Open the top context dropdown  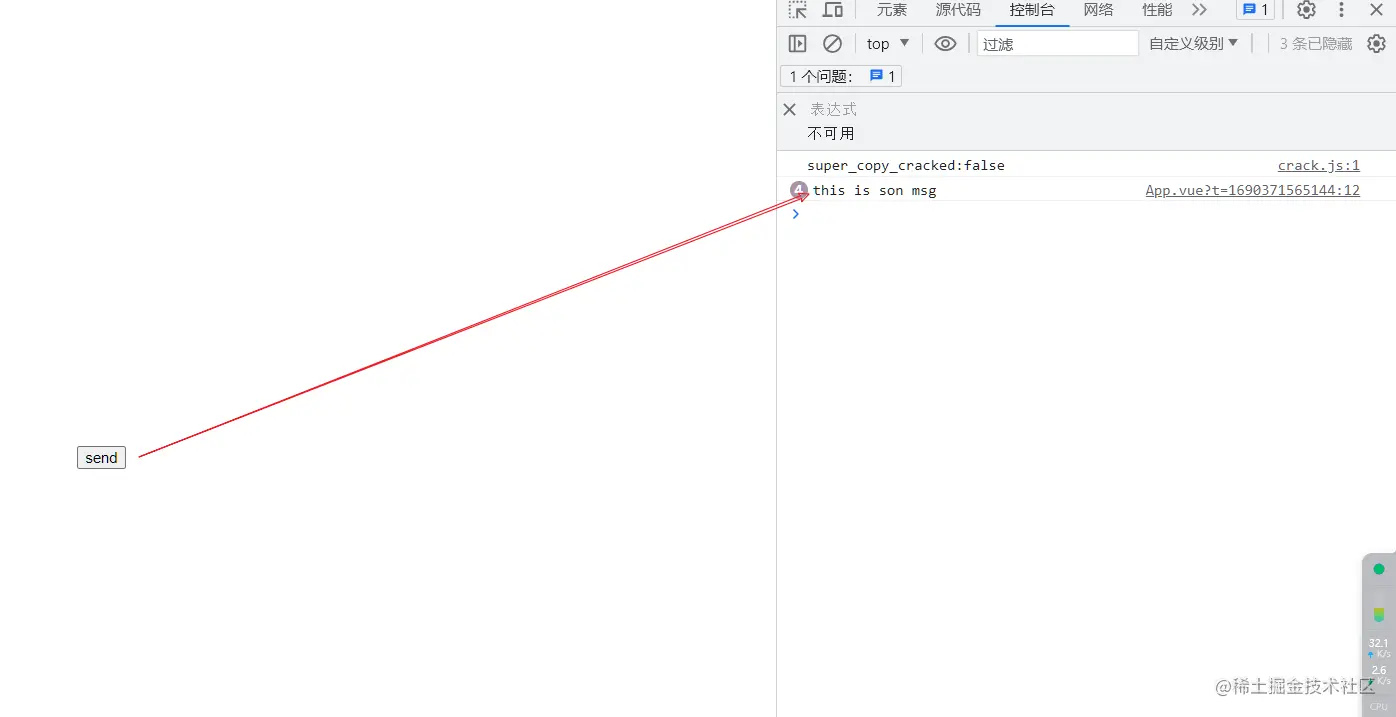(888, 44)
